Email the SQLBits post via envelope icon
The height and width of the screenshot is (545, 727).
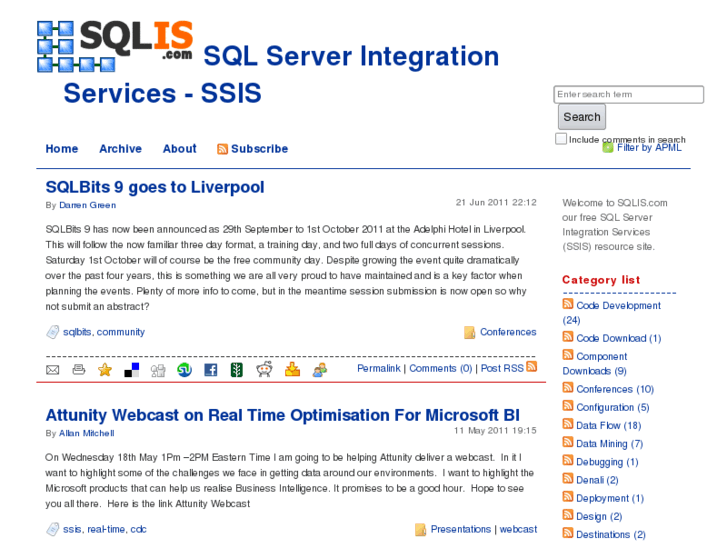52,370
